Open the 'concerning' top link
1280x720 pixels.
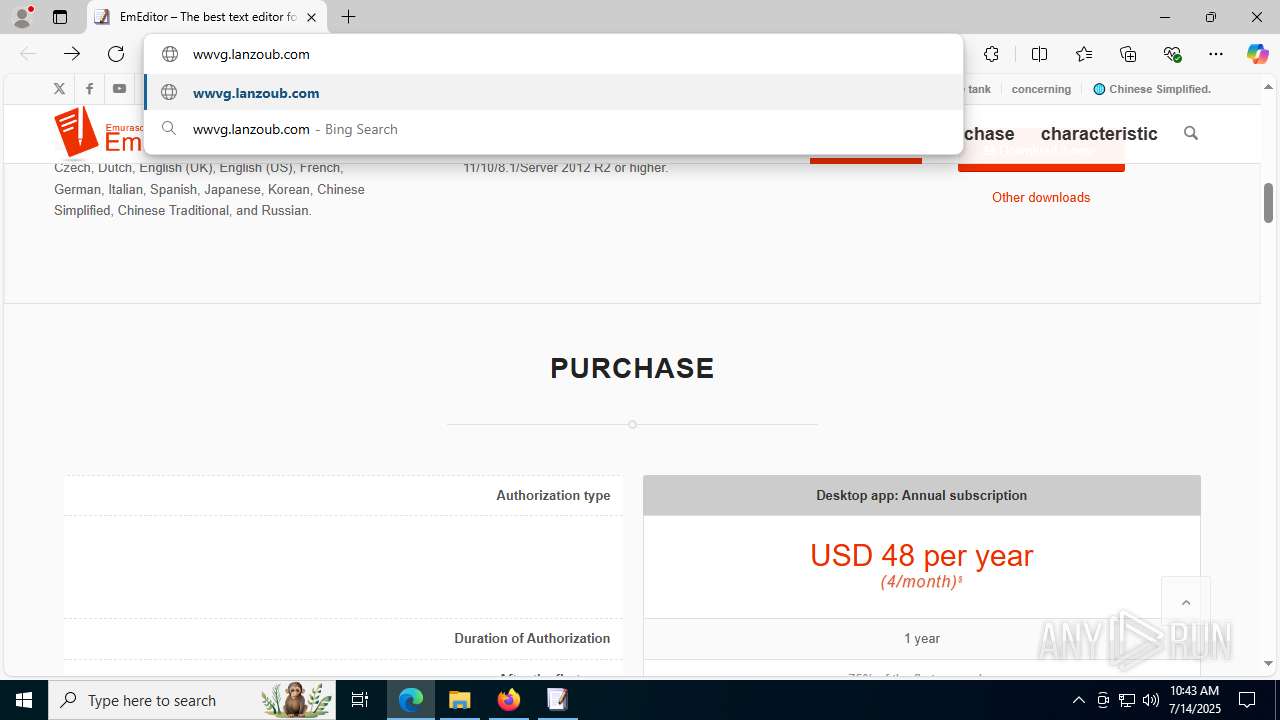click(x=1041, y=89)
